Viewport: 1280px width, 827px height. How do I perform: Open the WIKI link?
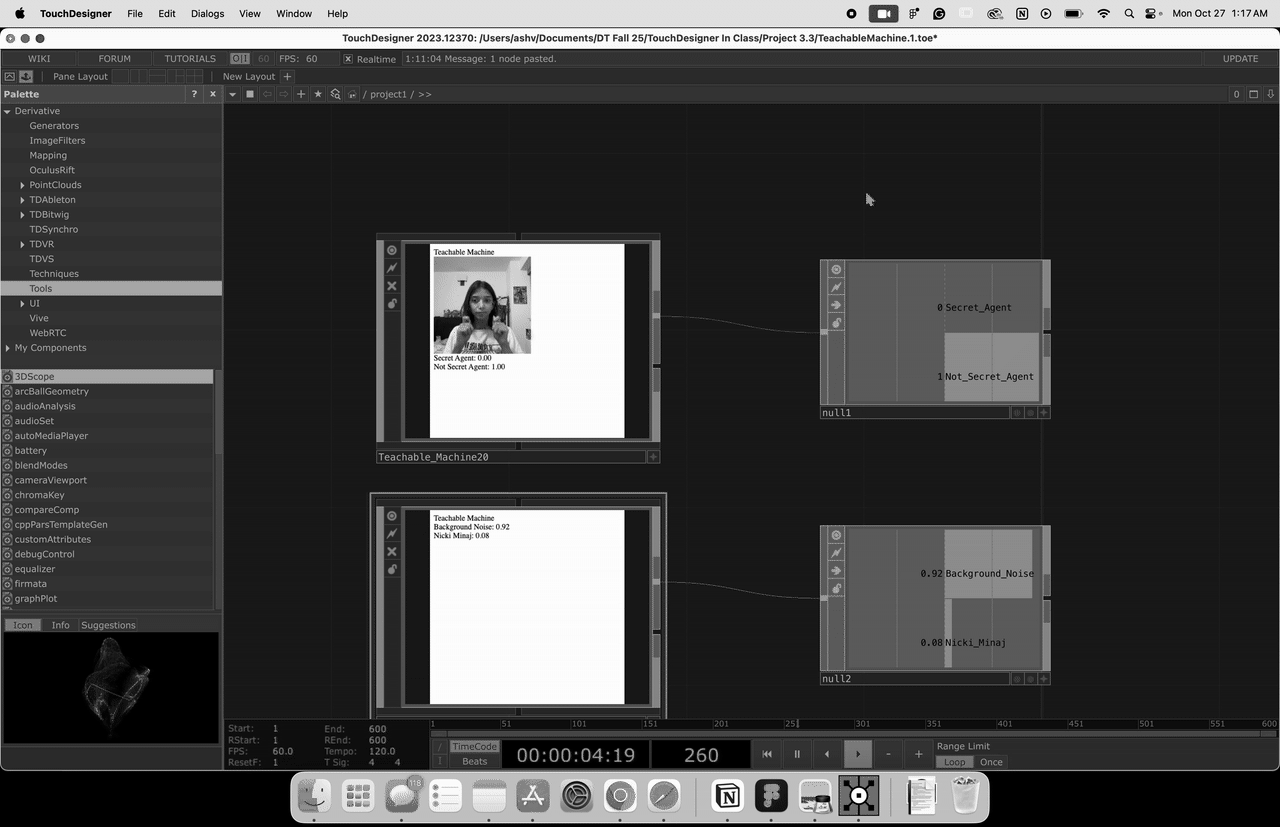click(39, 59)
